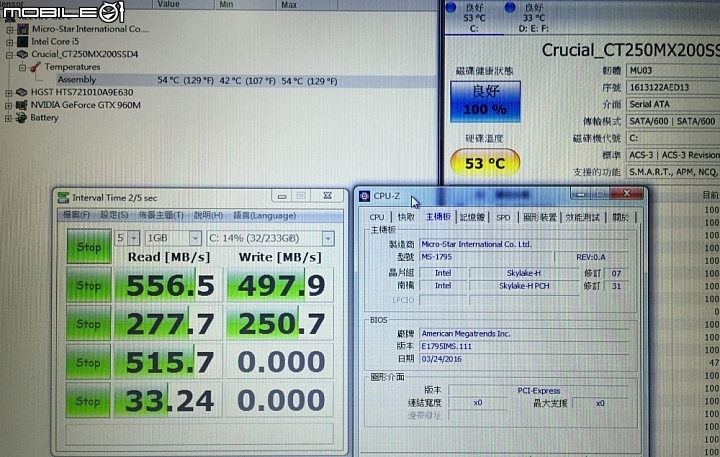The width and height of the screenshot is (720, 457).
Task: Click Stop button beside 33.24 read
Action: click(x=88, y=401)
